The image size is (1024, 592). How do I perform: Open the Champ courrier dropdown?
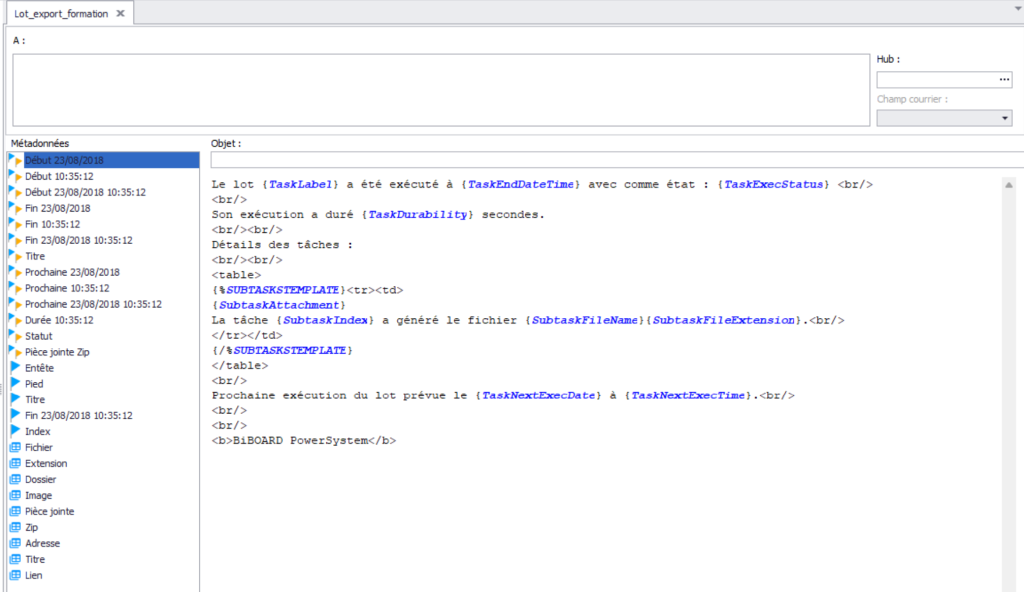pos(1004,118)
